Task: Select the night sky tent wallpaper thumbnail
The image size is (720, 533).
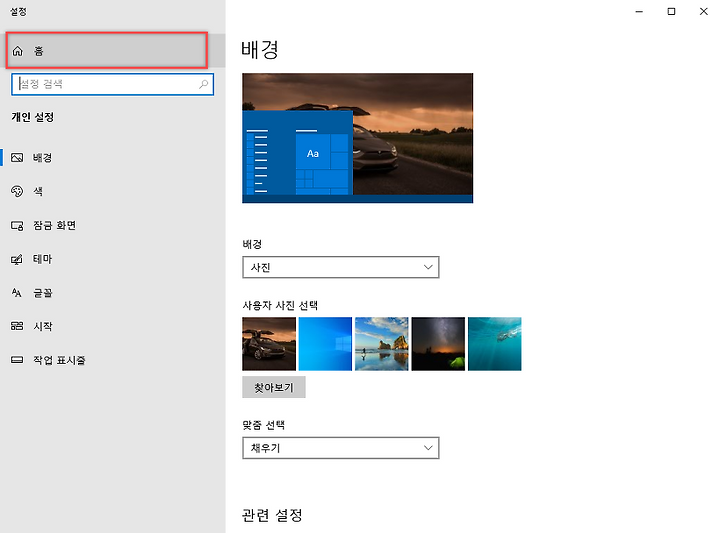Action: pos(438,344)
